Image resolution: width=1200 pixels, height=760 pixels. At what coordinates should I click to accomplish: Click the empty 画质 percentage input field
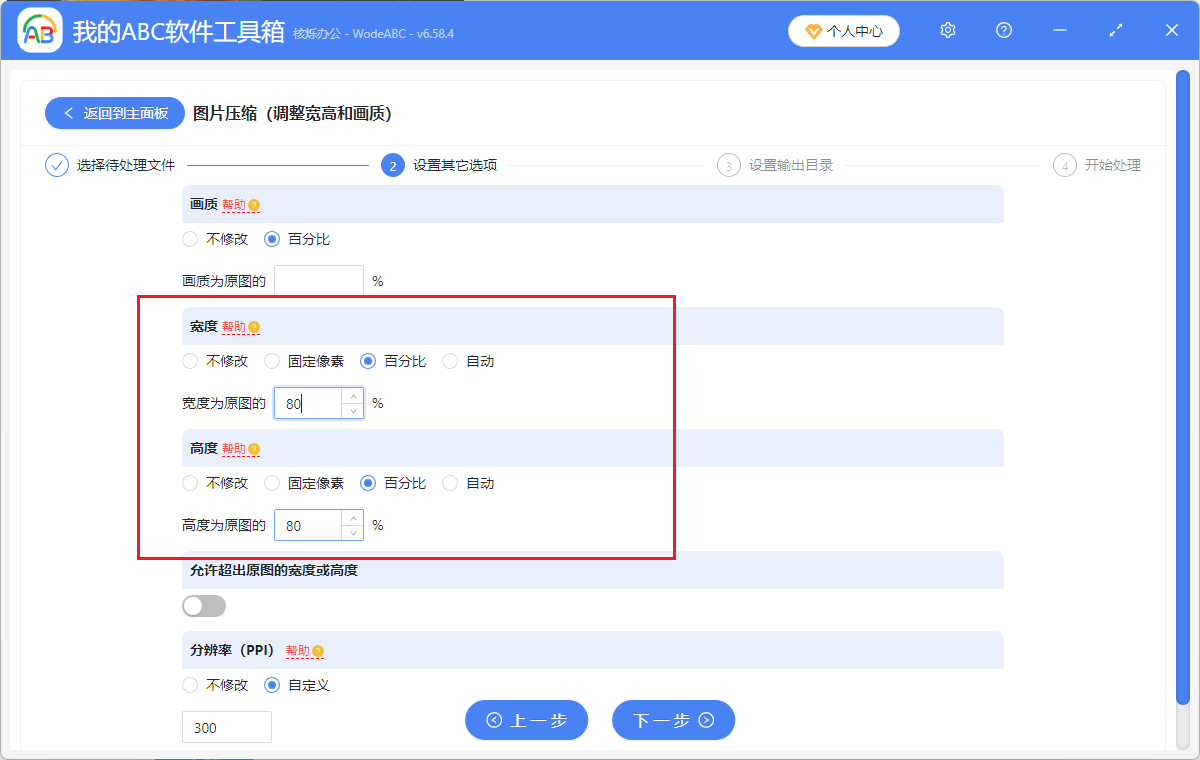point(318,280)
